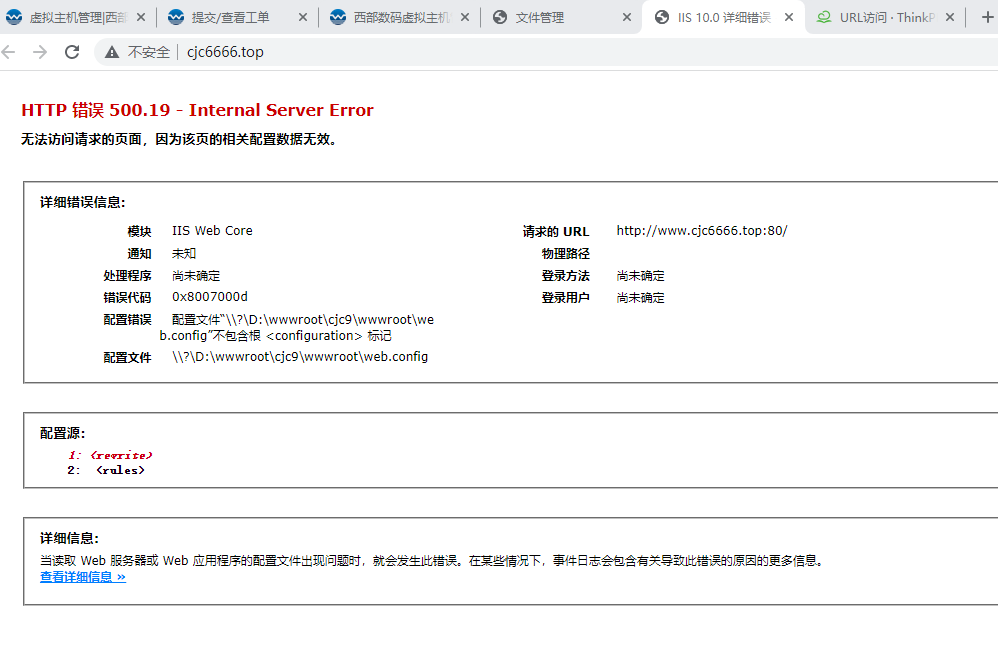Image resolution: width=998 pixels, height=651 pixels.
Task: Click the web.config path under 配置文件
Action: coord(300,357)
